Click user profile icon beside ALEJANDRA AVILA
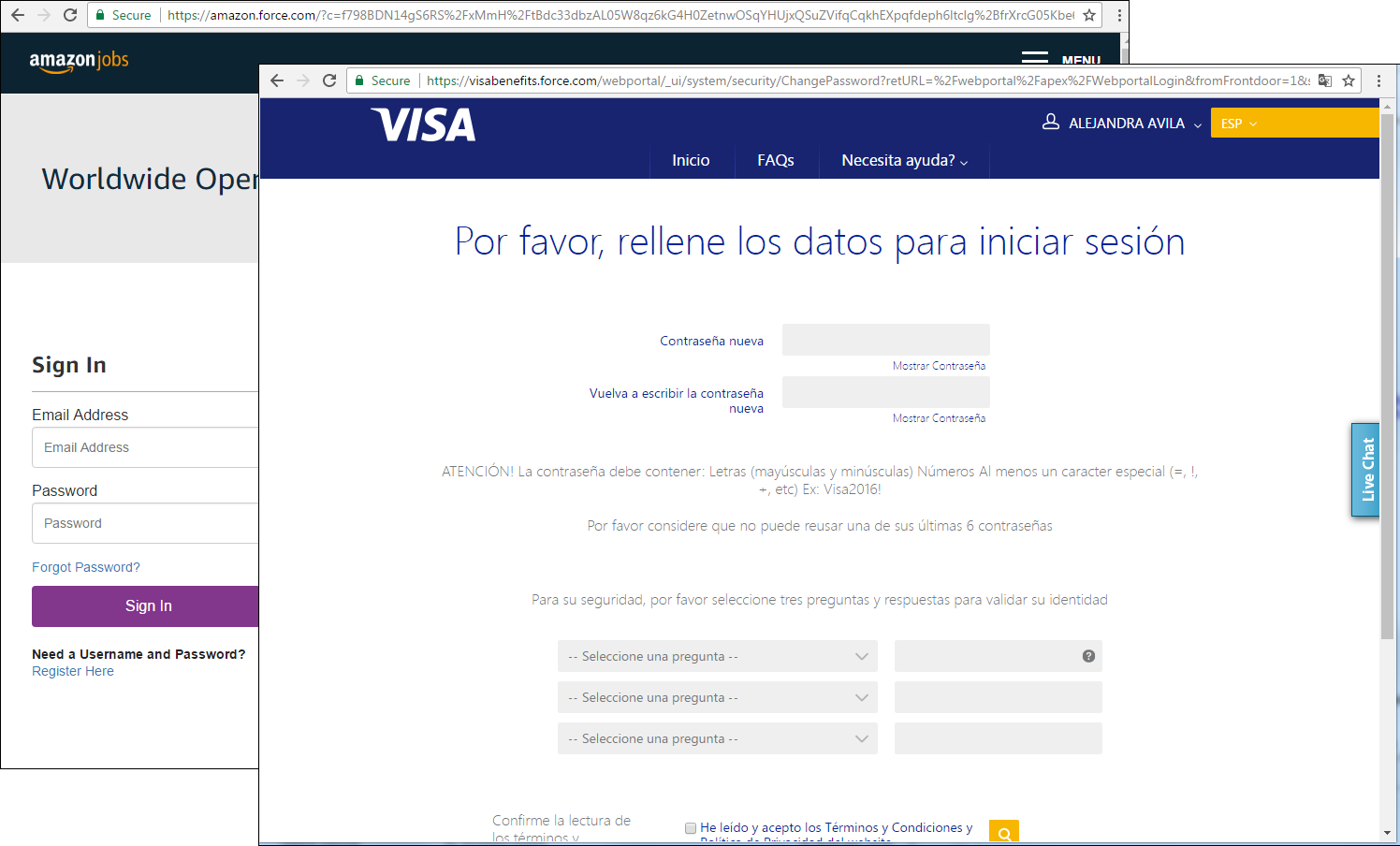 click(x=1051, y=122)
